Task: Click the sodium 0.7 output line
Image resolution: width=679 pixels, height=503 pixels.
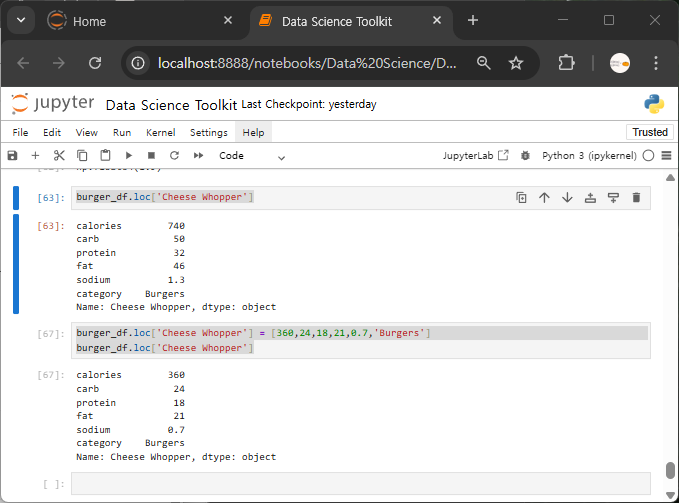Action: tap(130, 430)
